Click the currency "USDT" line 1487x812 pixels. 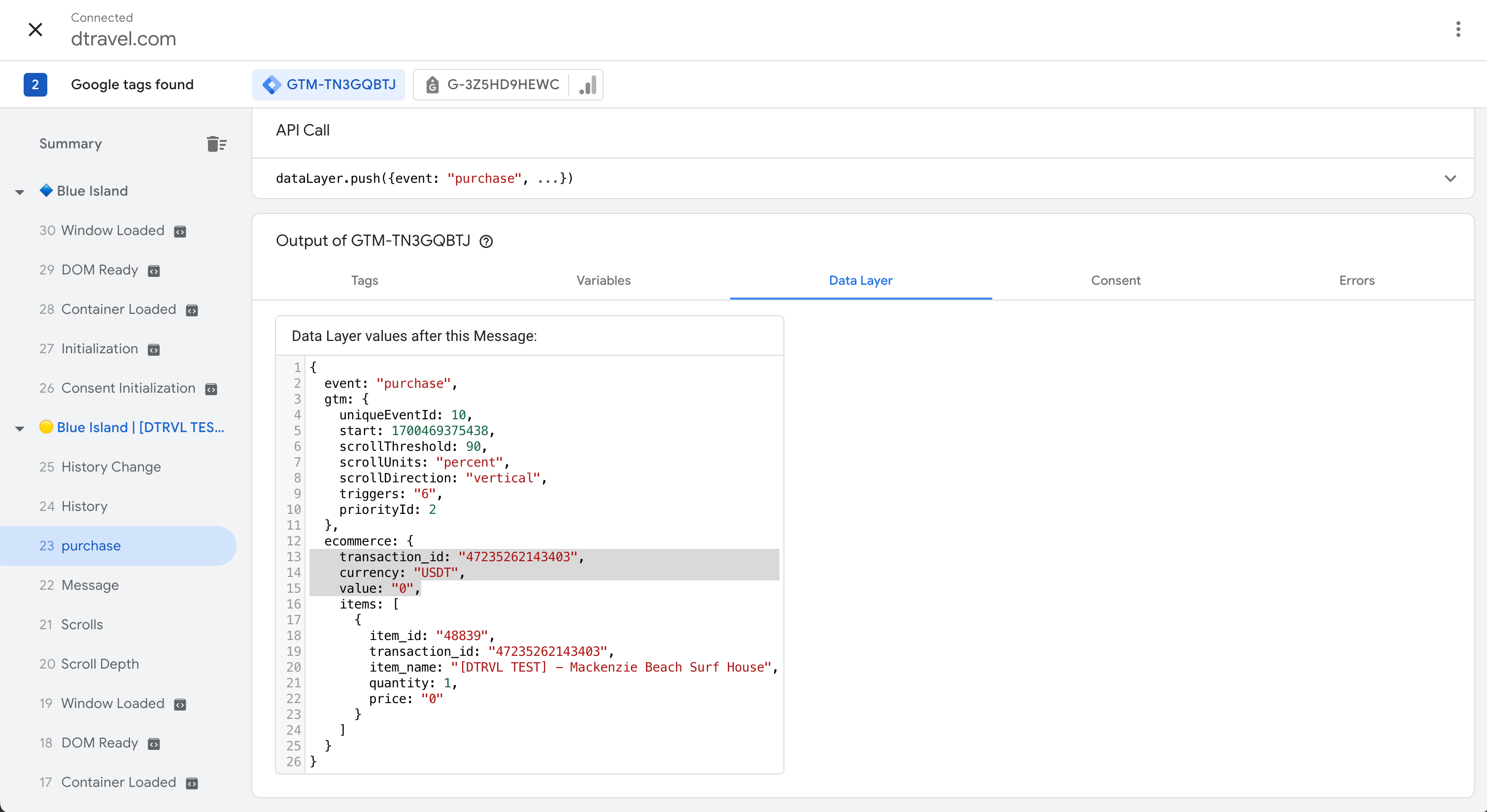pyautogui.click(x=403, y=573)
